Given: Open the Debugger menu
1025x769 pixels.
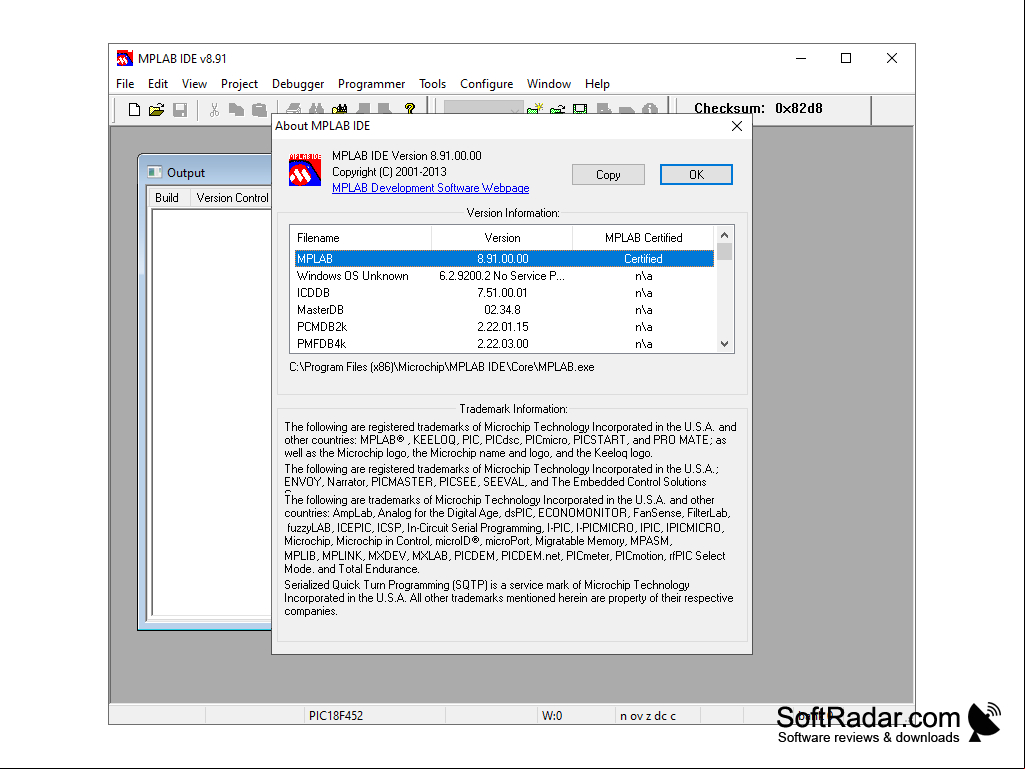Looking at the screenshot, I should [x=297, y=84].
